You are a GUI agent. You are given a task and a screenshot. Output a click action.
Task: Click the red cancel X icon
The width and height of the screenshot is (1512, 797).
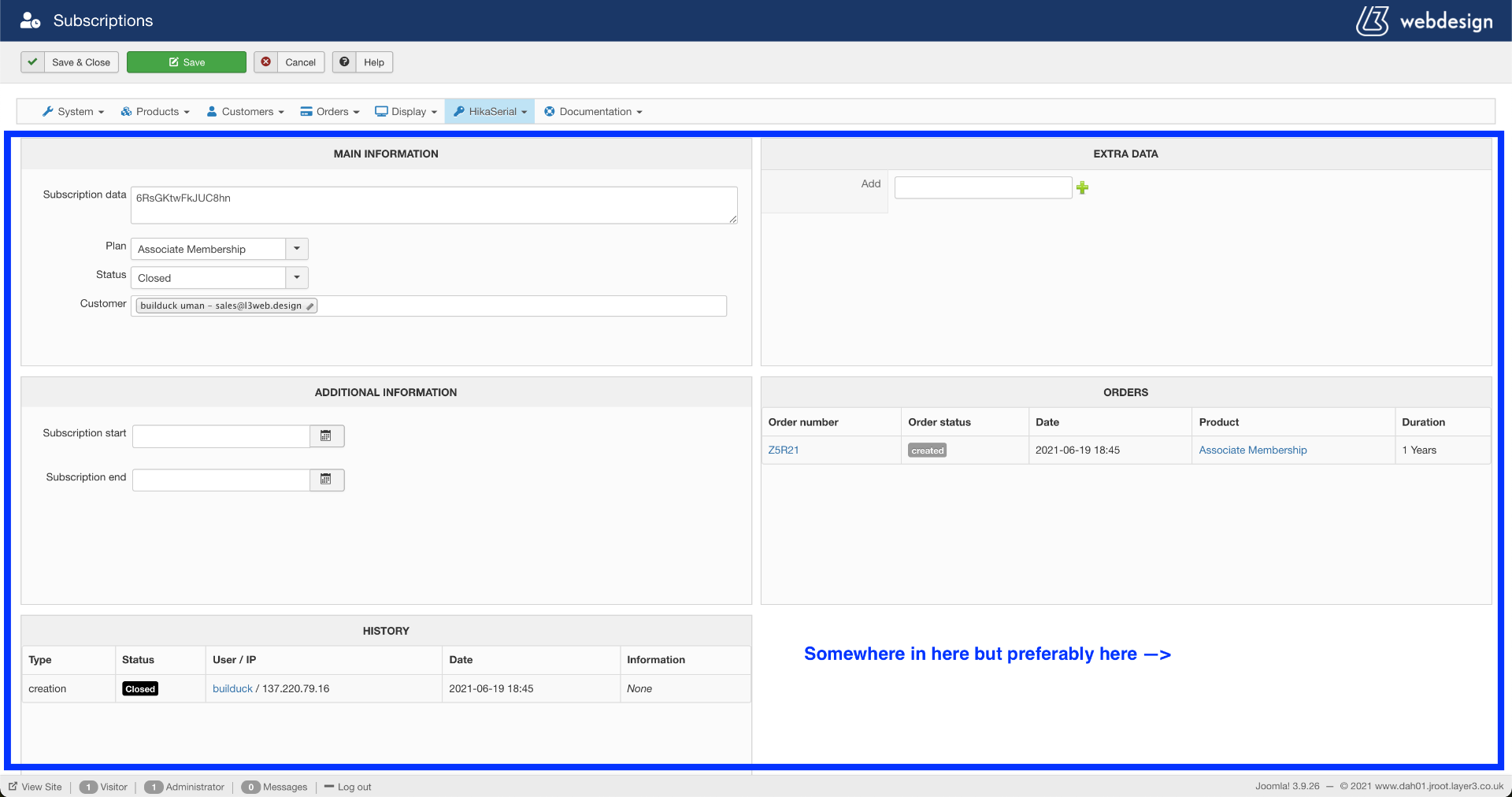coord(266,62)
